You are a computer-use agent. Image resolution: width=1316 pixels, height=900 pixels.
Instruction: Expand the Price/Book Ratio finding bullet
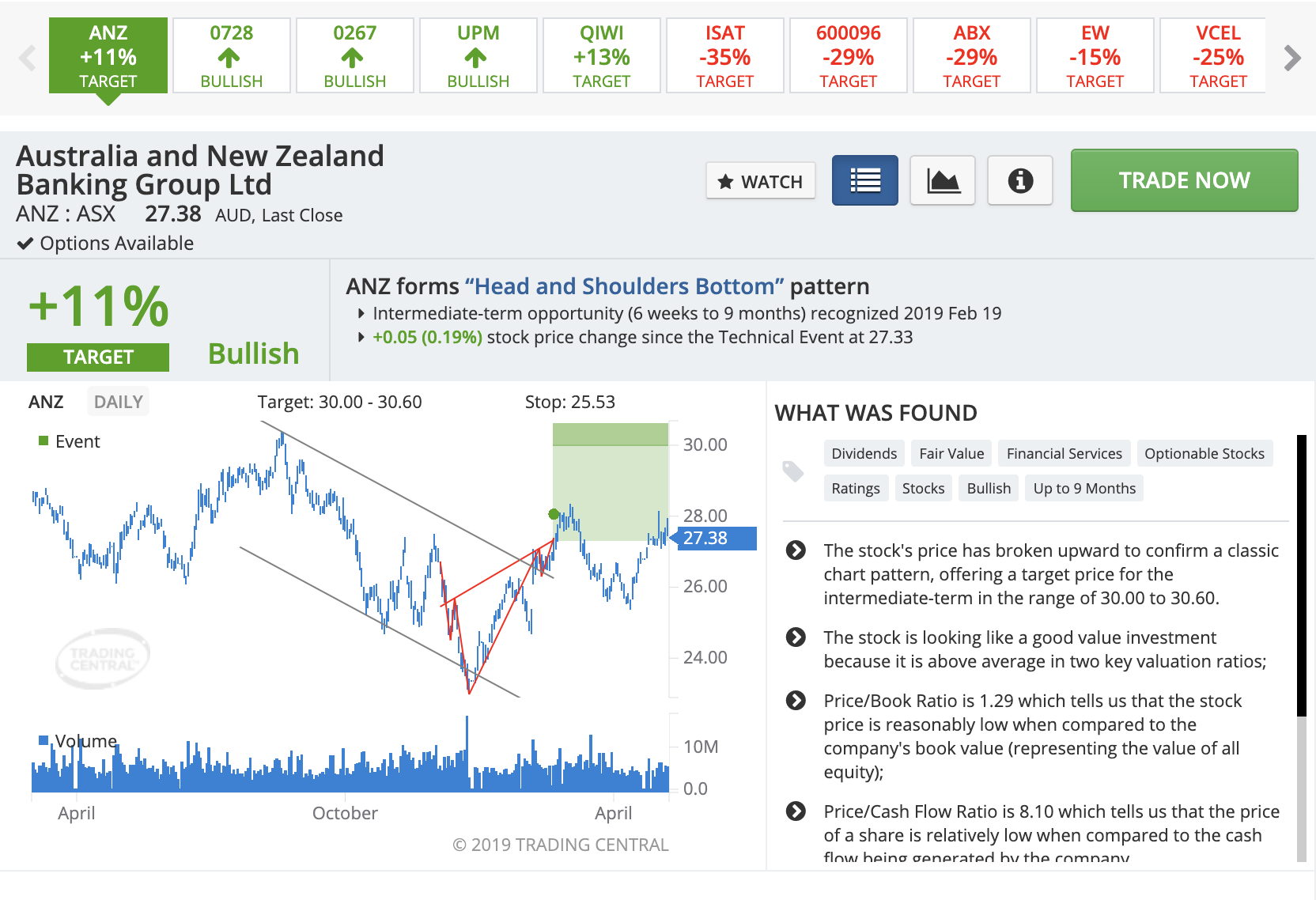[x=796, y=700]
